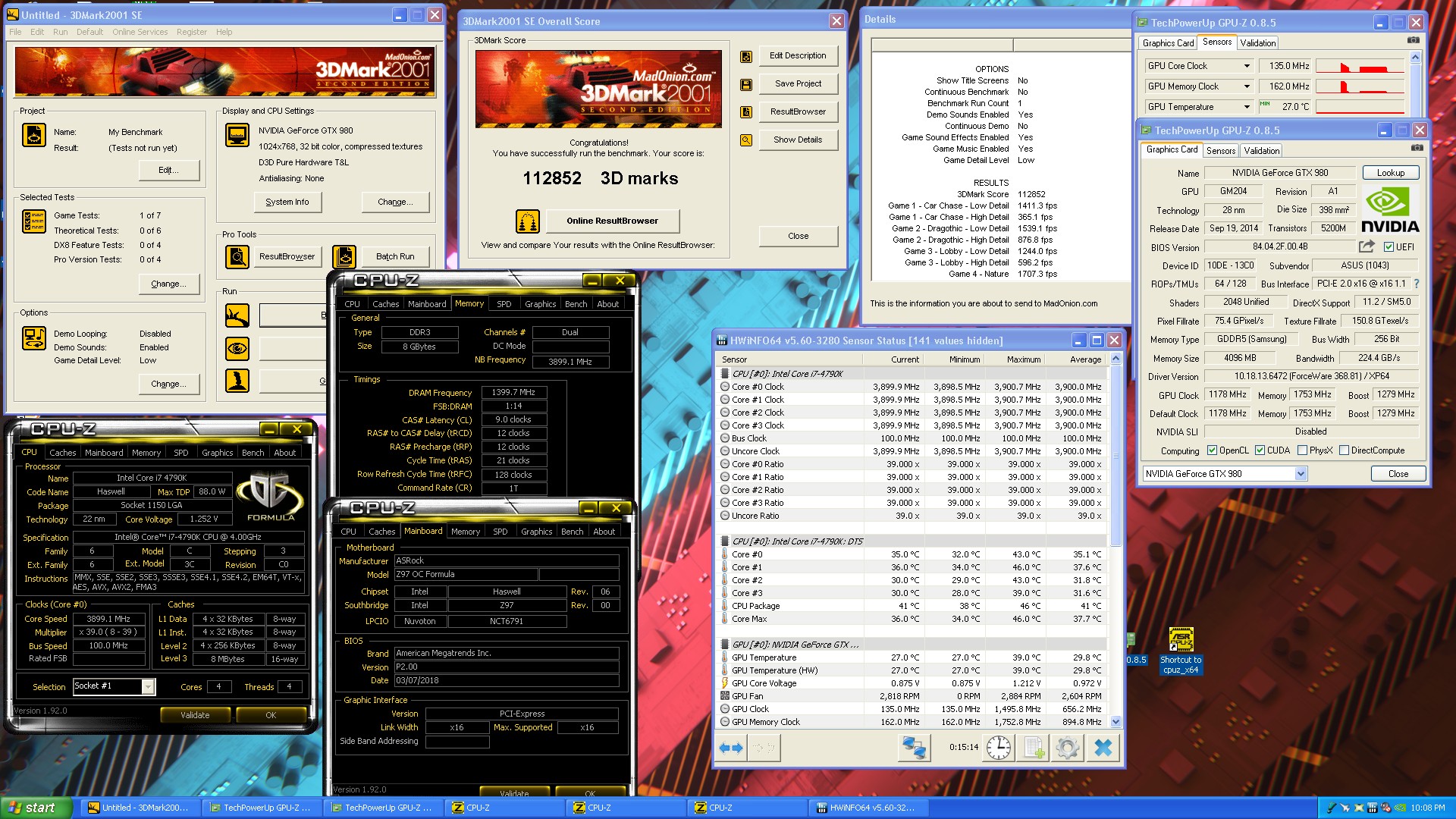This screenshot has height=819, width=1456.
Task: Click the Batch Run icon in Pro Tools
Action: point(344,257)
